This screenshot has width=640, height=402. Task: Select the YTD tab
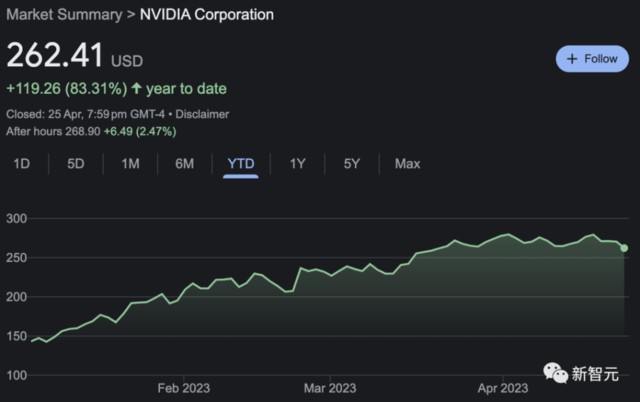click(241, 163)
